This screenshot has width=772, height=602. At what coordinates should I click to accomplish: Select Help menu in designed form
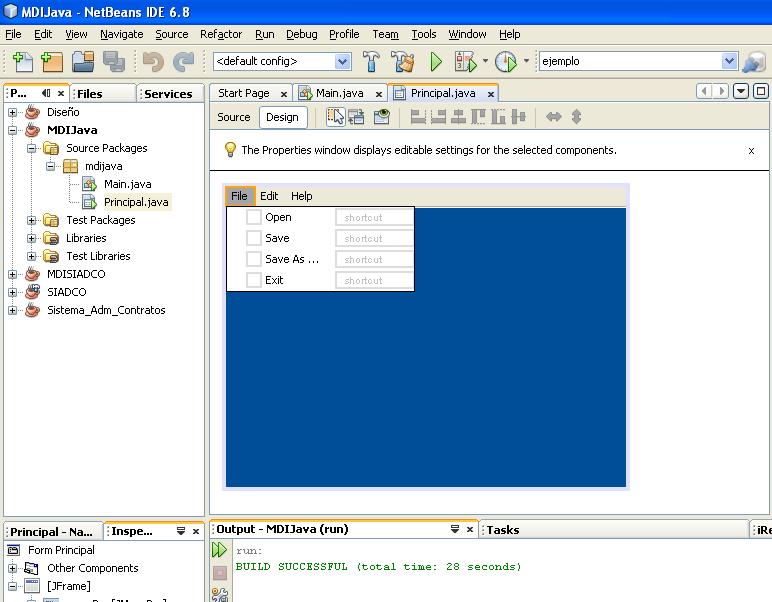[x=302, y=196]
